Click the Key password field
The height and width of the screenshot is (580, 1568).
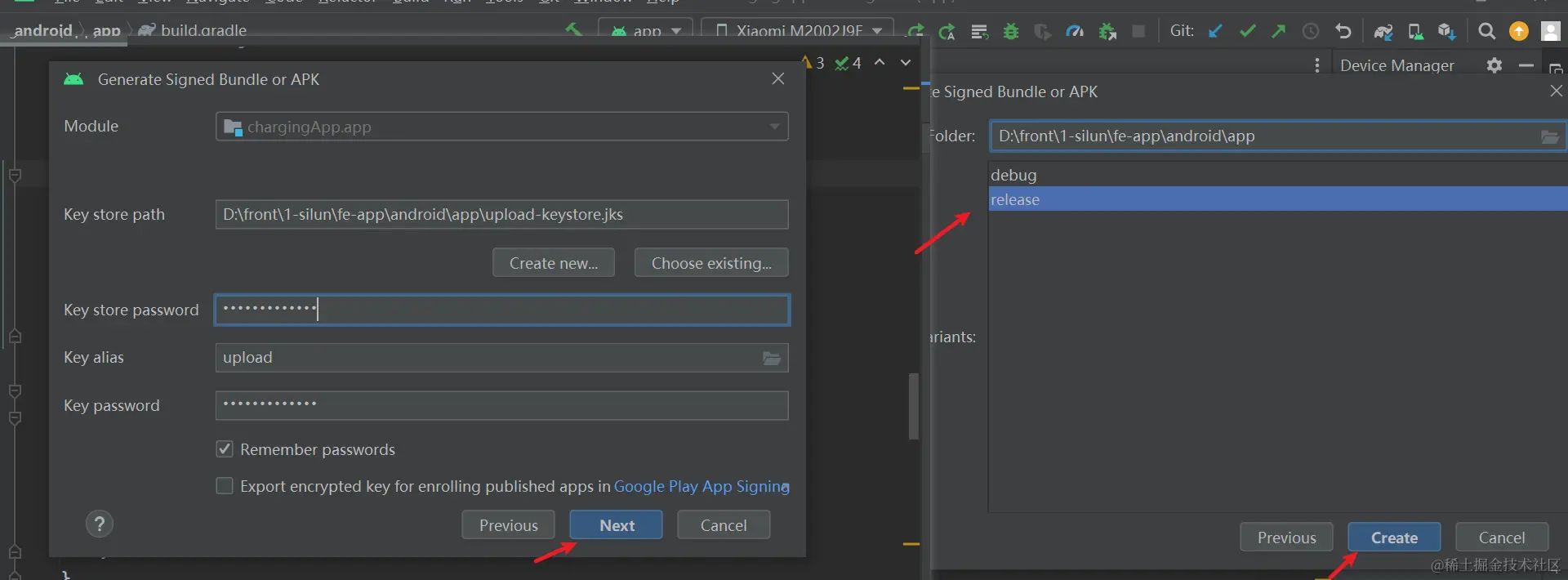(501, 405)
